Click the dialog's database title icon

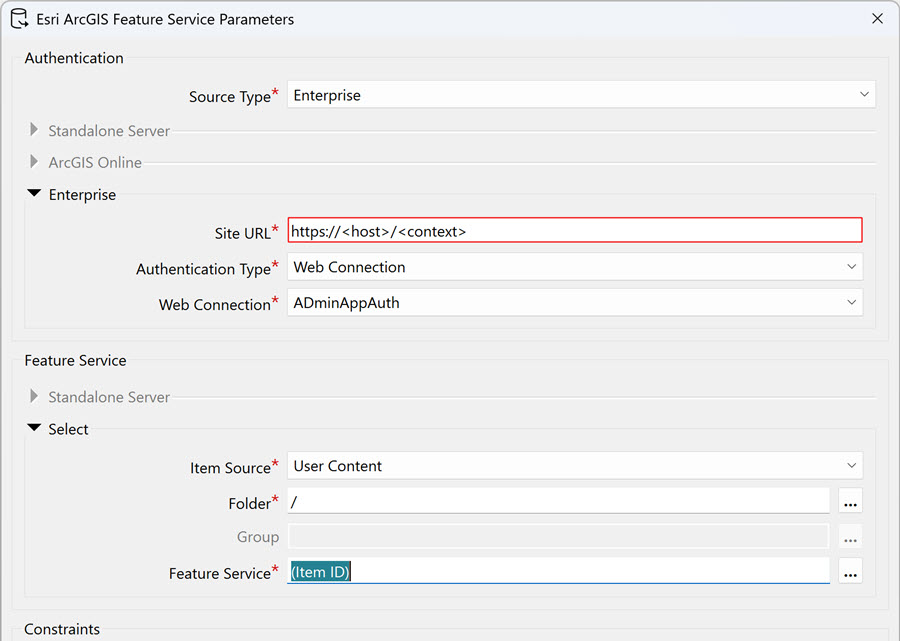(19, 19)
